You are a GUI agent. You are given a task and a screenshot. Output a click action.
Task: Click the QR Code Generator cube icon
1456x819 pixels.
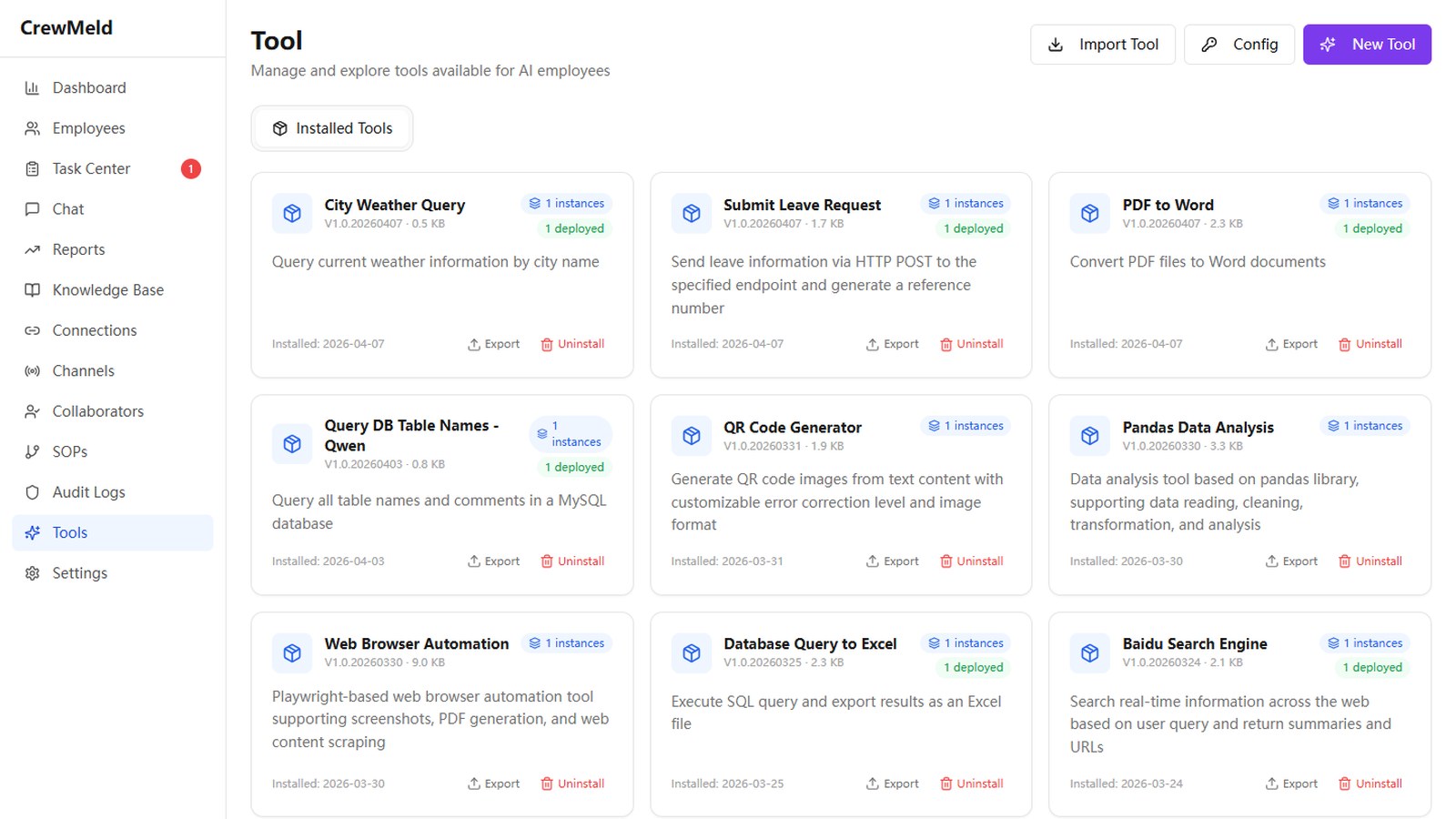[692, 436]
